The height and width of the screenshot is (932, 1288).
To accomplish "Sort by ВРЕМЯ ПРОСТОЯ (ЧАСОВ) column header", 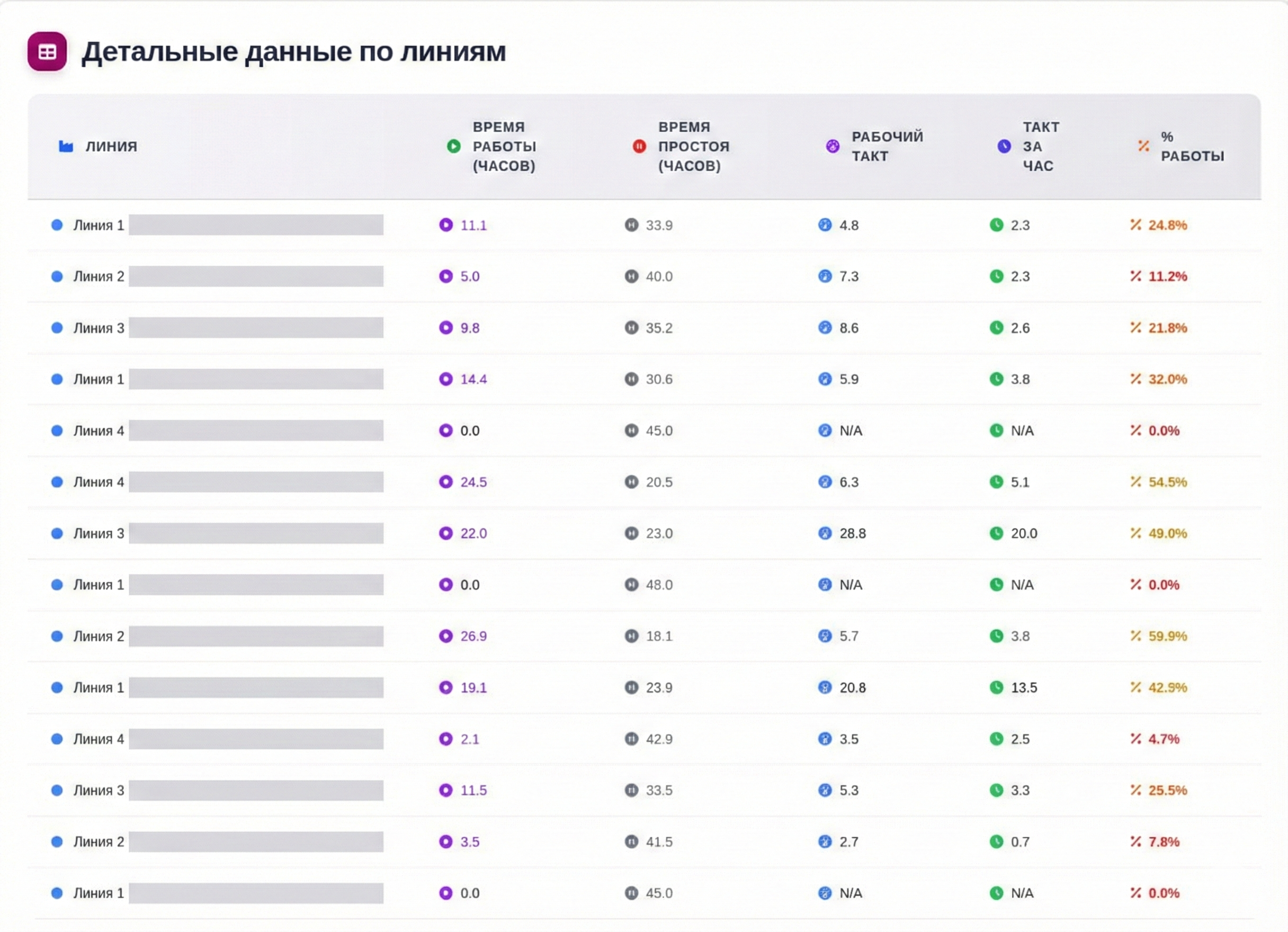I will coord(693,147).
